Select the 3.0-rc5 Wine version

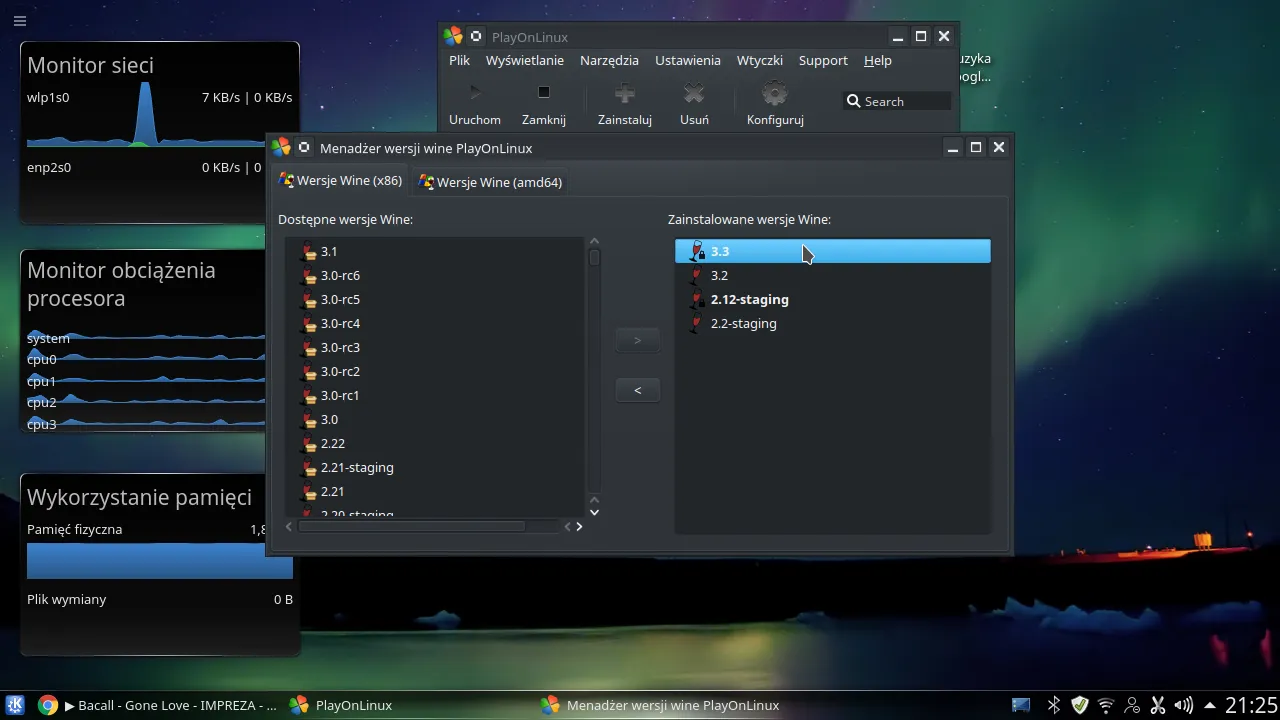pyautogui.click(x=434, y=299)
